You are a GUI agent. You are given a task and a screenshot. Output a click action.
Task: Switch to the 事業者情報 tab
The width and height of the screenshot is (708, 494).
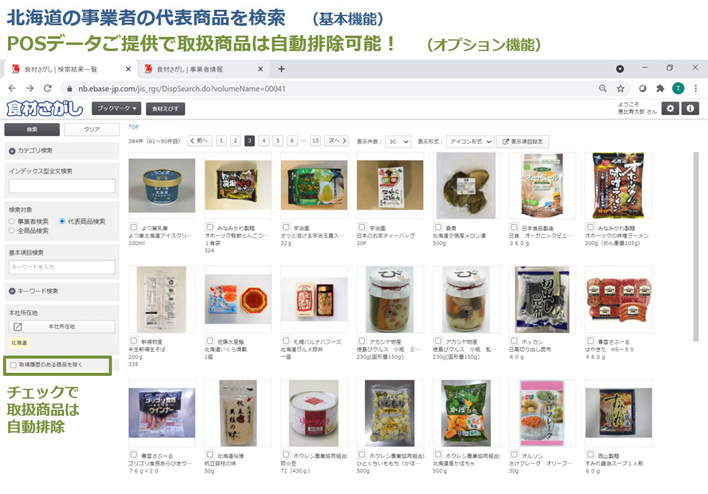(x=202, y=69)
